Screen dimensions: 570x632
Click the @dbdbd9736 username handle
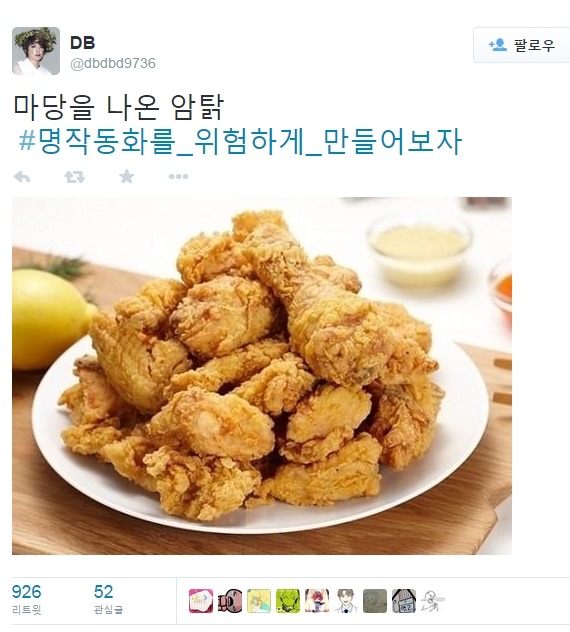coord(113,63)
